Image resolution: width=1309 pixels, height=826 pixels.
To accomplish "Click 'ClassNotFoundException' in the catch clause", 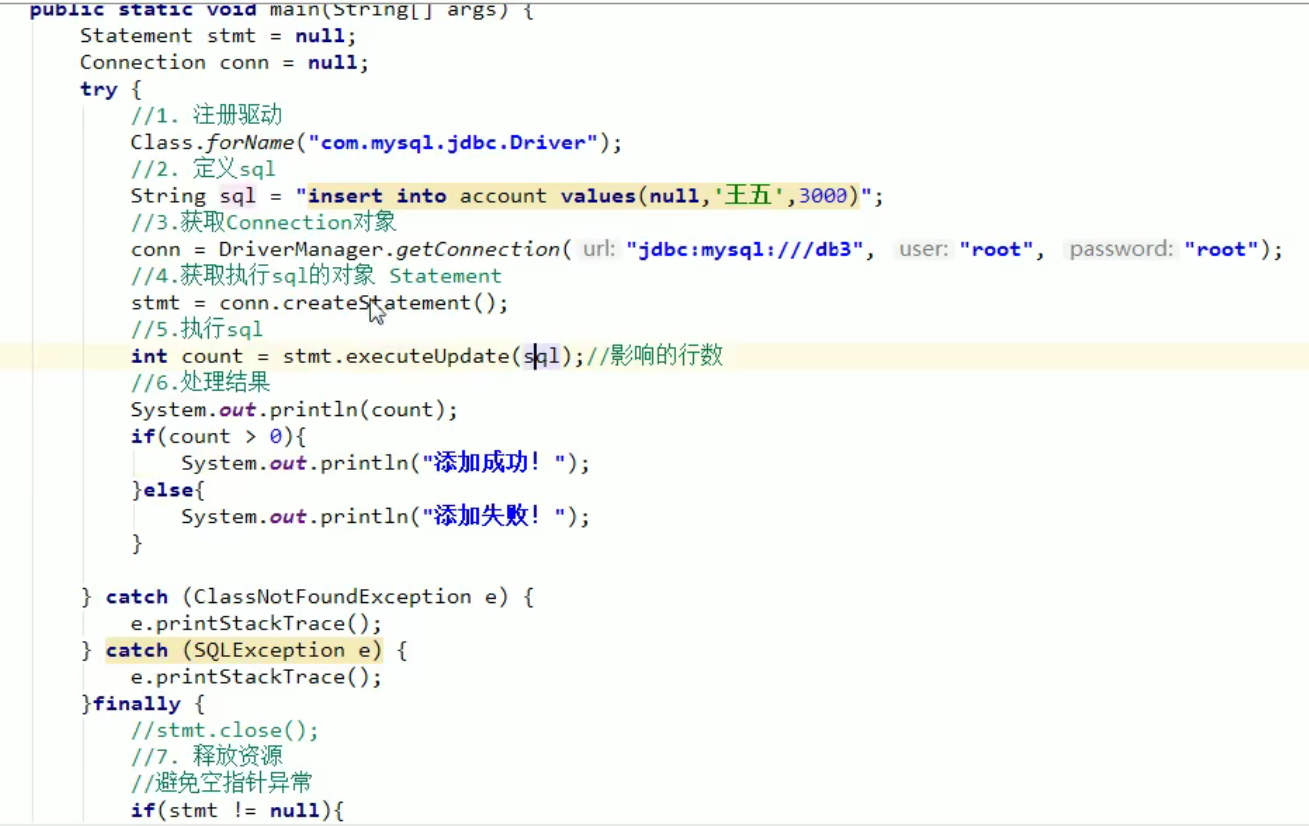I will point(332,597).
